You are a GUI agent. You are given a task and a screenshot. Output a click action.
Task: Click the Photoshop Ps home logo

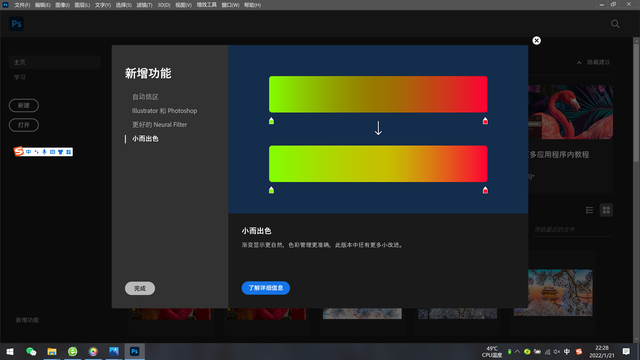tap(16, 24)
